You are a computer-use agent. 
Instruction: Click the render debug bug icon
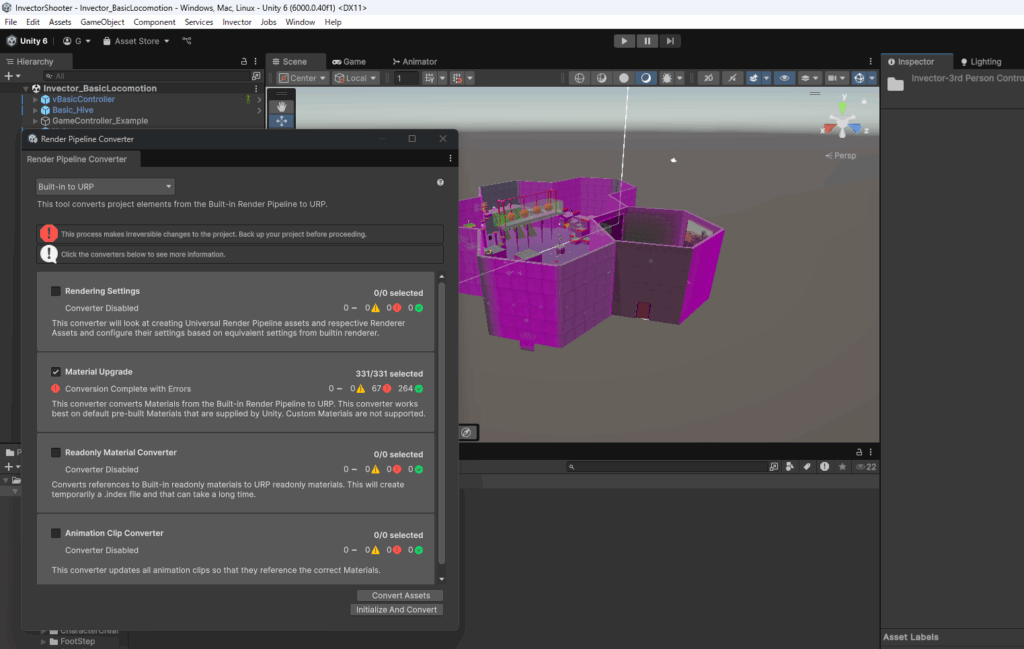click(x=666, y=78)
